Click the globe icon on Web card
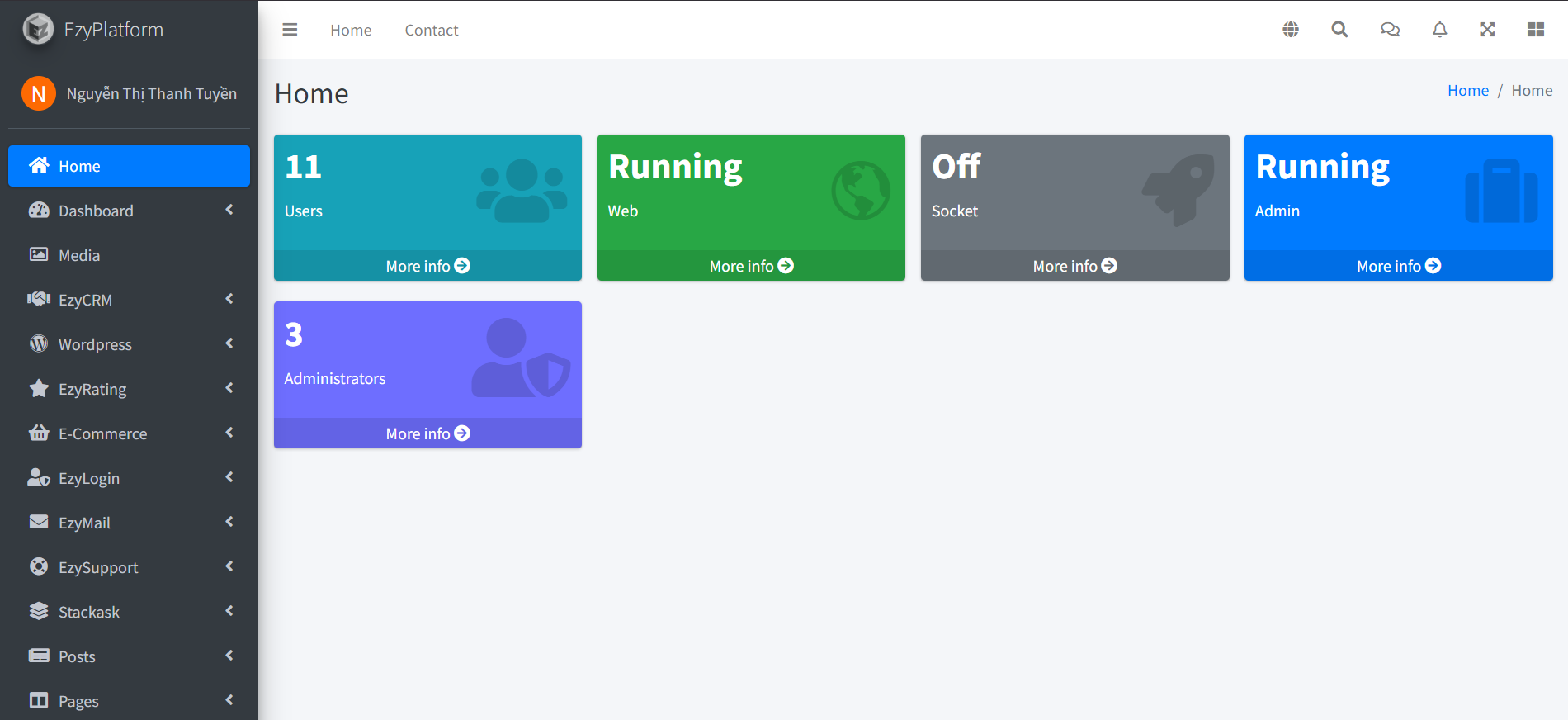This screenshot has height=720, width=1568. pyautogui.click(x=861, y=191)
